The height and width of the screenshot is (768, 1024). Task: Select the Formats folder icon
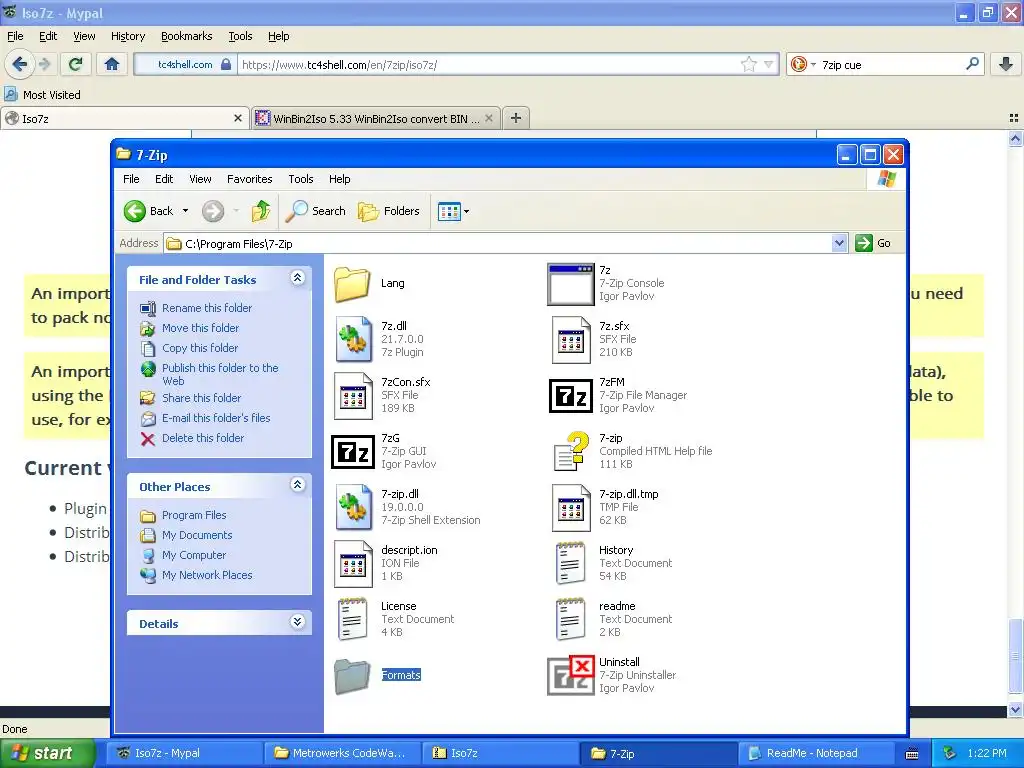[352, 675]
